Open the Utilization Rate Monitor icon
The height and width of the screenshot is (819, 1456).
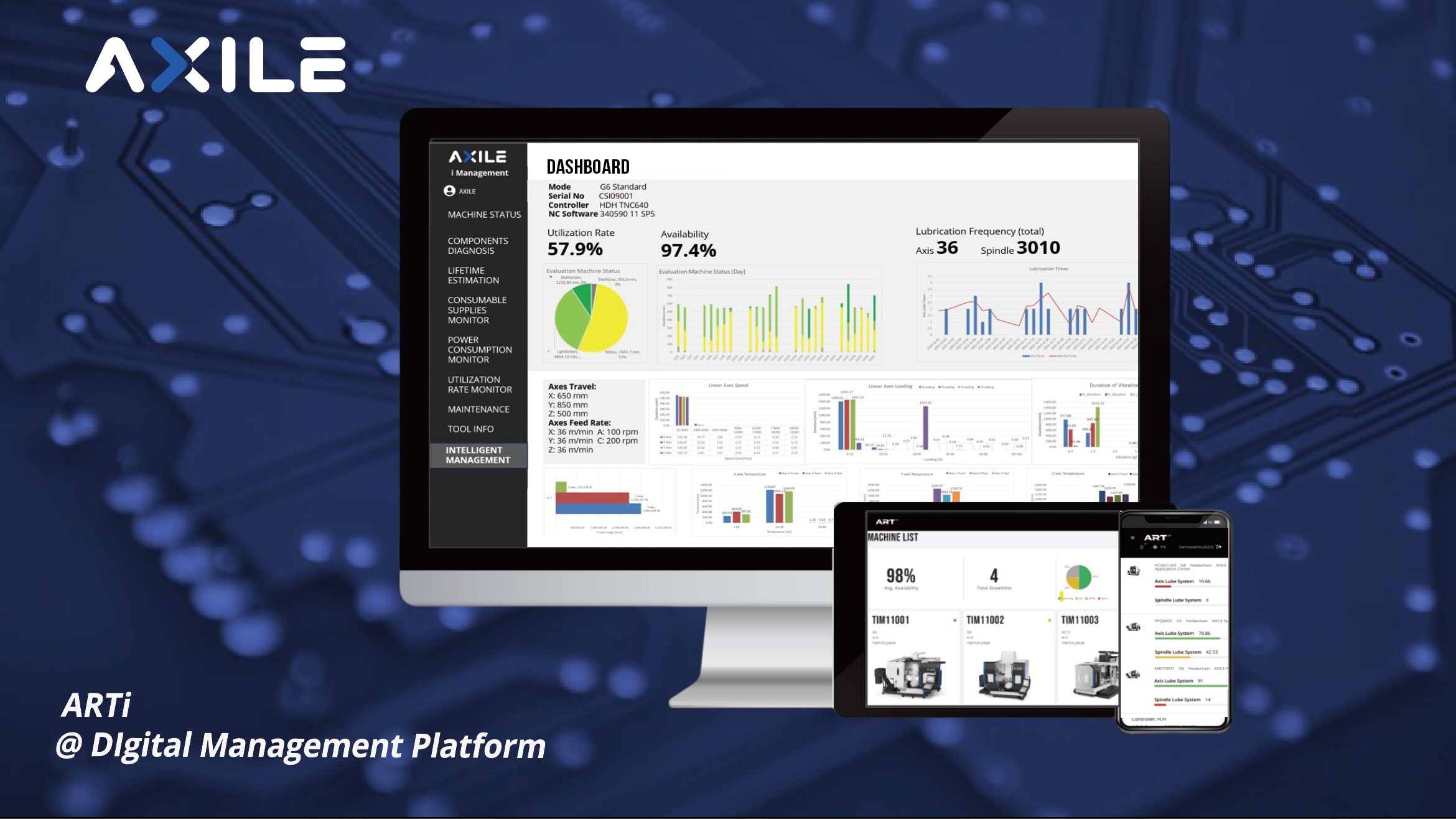click(480, 384)
